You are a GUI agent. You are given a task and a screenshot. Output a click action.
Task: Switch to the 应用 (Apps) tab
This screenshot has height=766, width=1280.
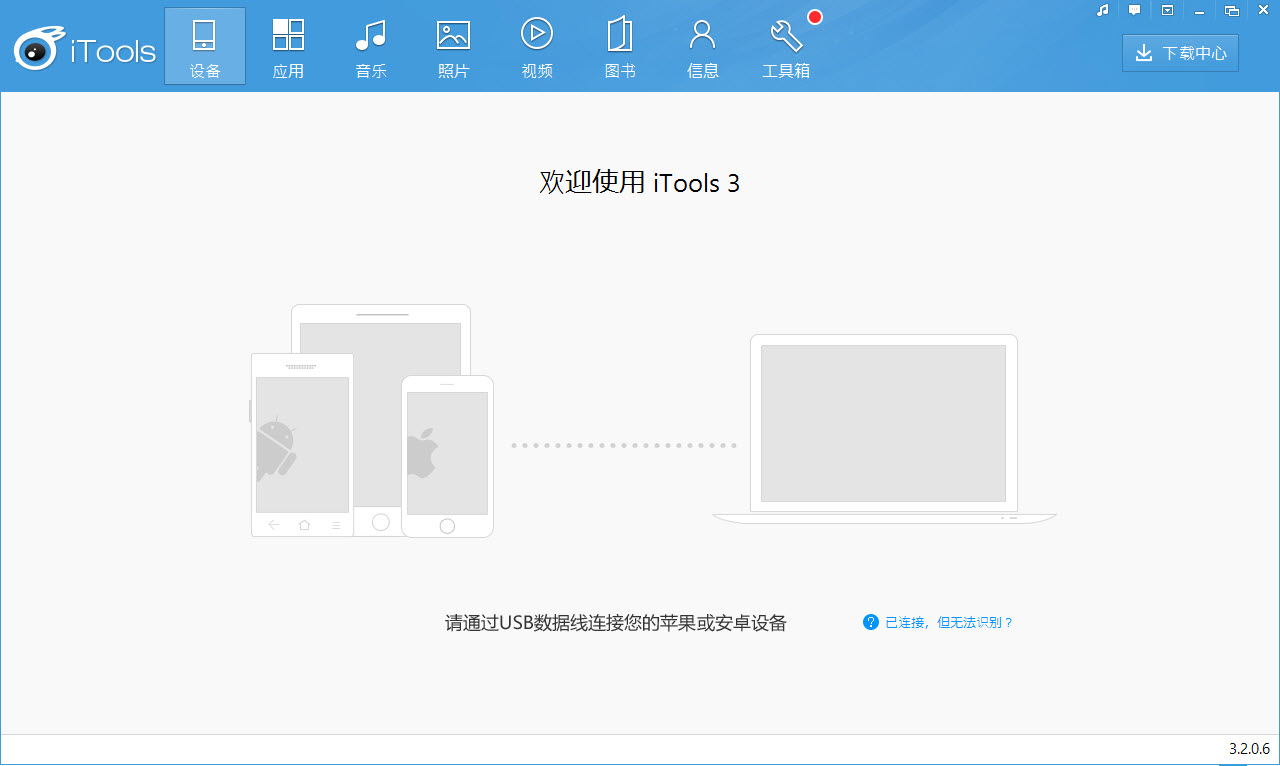(x=288, y=45)
